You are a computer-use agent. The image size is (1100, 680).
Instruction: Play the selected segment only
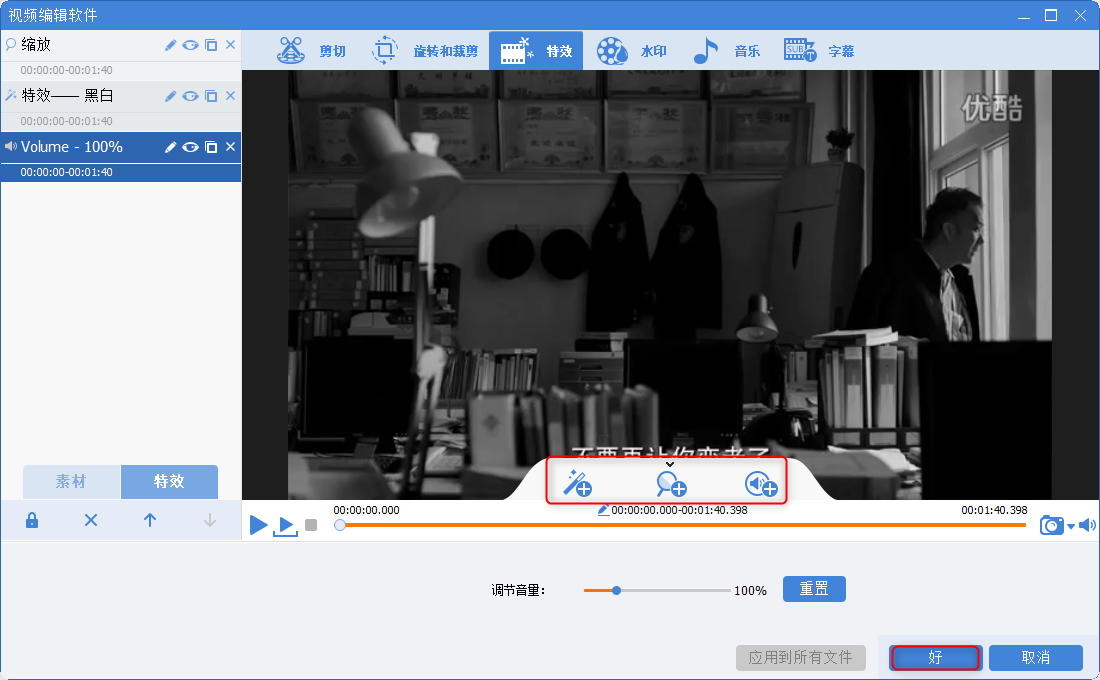[x=286, y=526]
